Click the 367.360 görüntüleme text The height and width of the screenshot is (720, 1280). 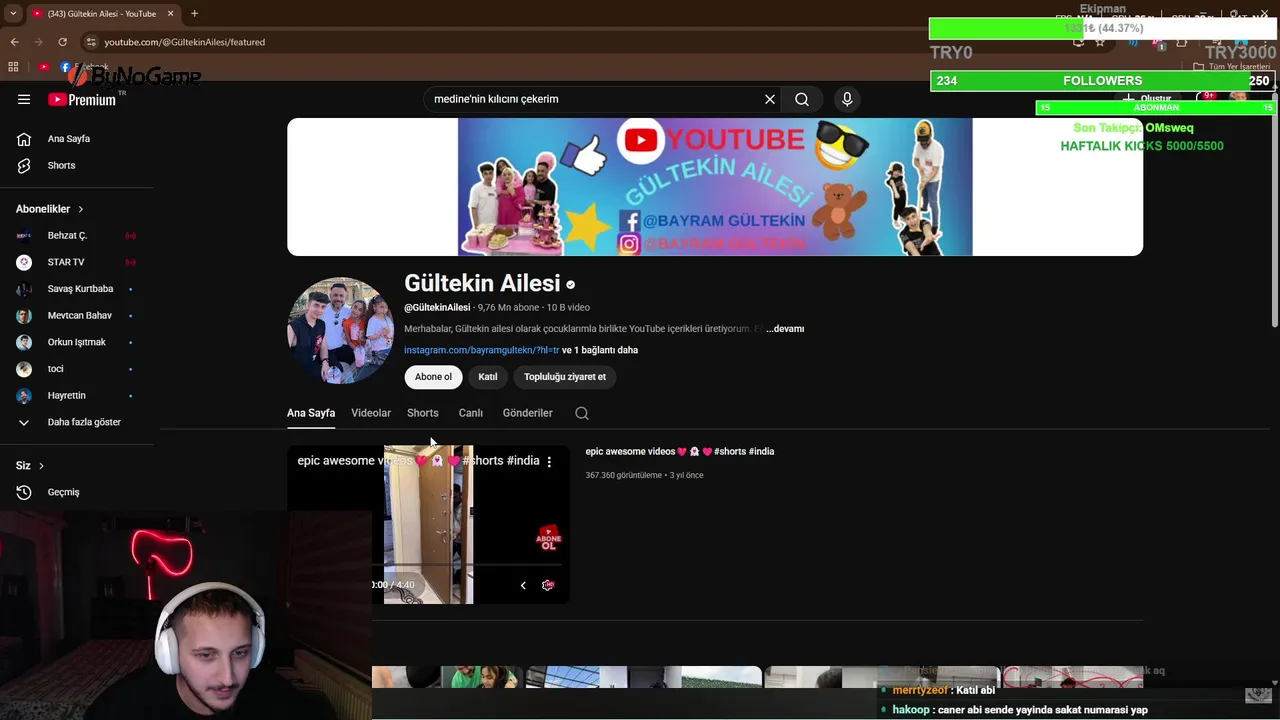coord(624,475)
